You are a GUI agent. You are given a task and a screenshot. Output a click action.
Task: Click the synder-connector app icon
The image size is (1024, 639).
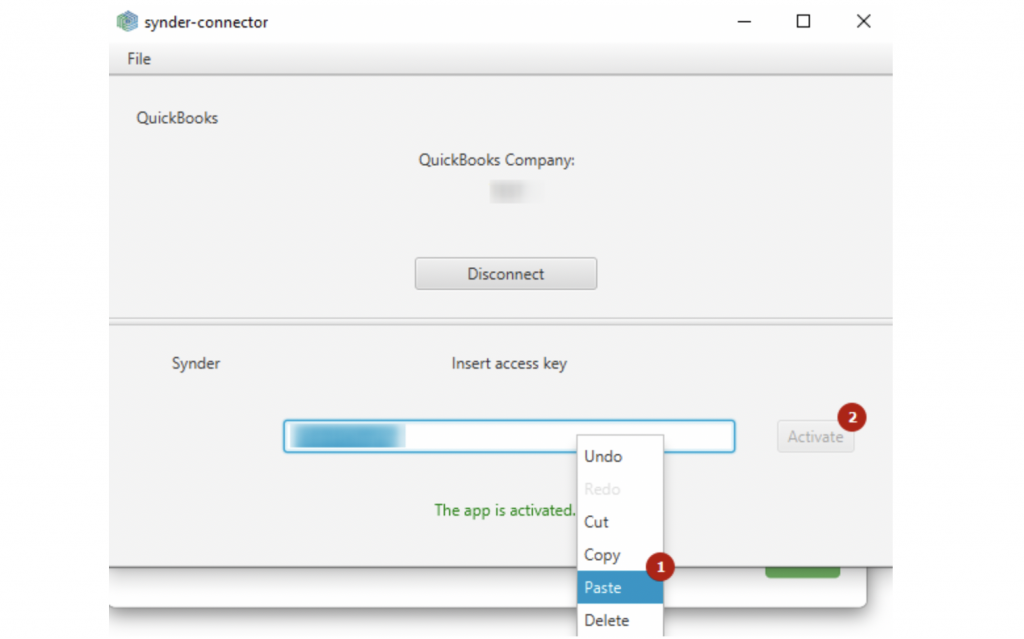(127, 22)
